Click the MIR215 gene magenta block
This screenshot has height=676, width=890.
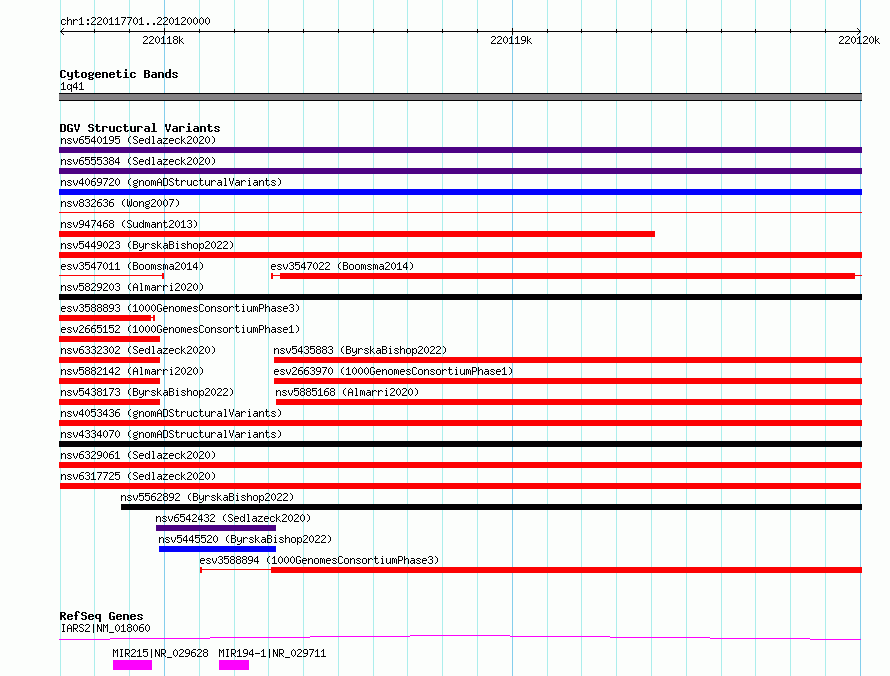click(x=132, y=665)
